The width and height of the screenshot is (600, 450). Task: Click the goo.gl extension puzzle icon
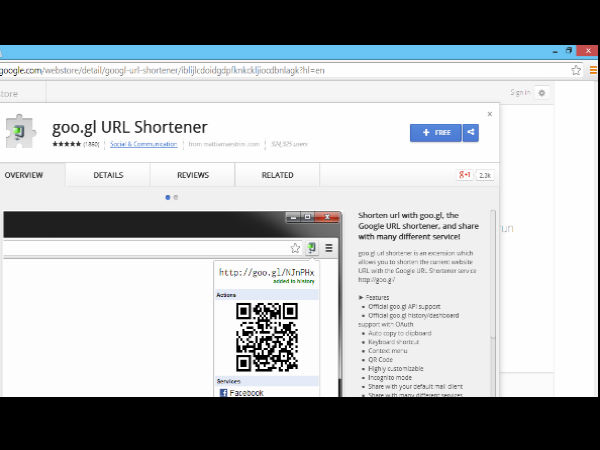pos(22,133)
